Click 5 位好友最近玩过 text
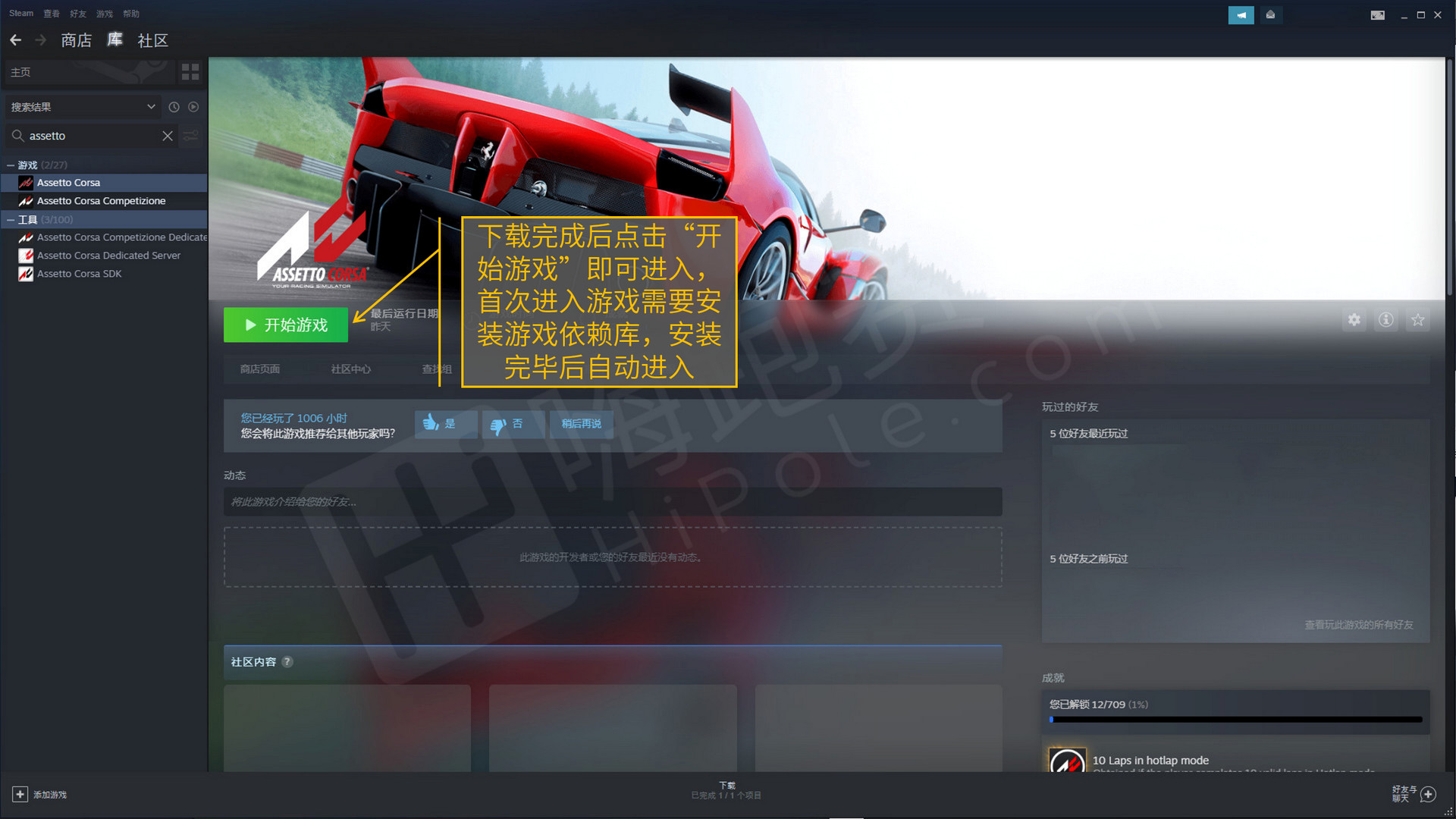The image size is (1456, 819). pyautogui.click(x=1089, y=434)
